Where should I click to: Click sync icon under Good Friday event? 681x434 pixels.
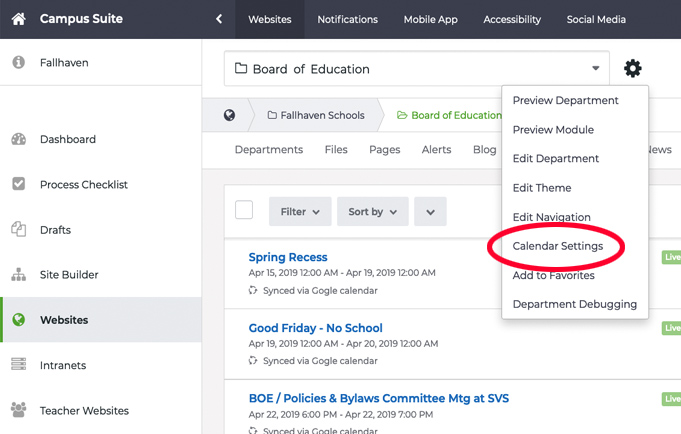(253, 361)
